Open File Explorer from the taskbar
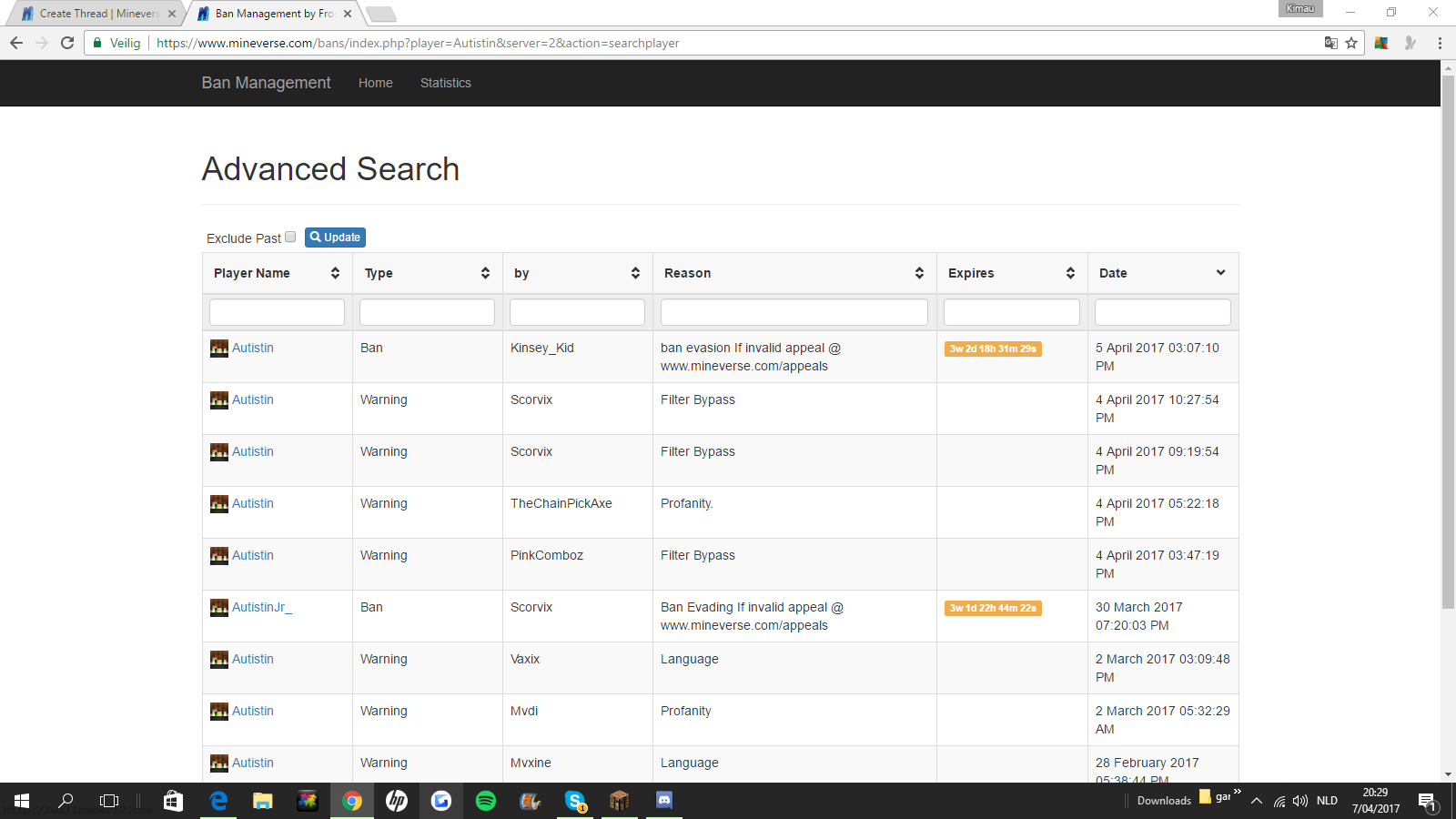 [263, 801]
